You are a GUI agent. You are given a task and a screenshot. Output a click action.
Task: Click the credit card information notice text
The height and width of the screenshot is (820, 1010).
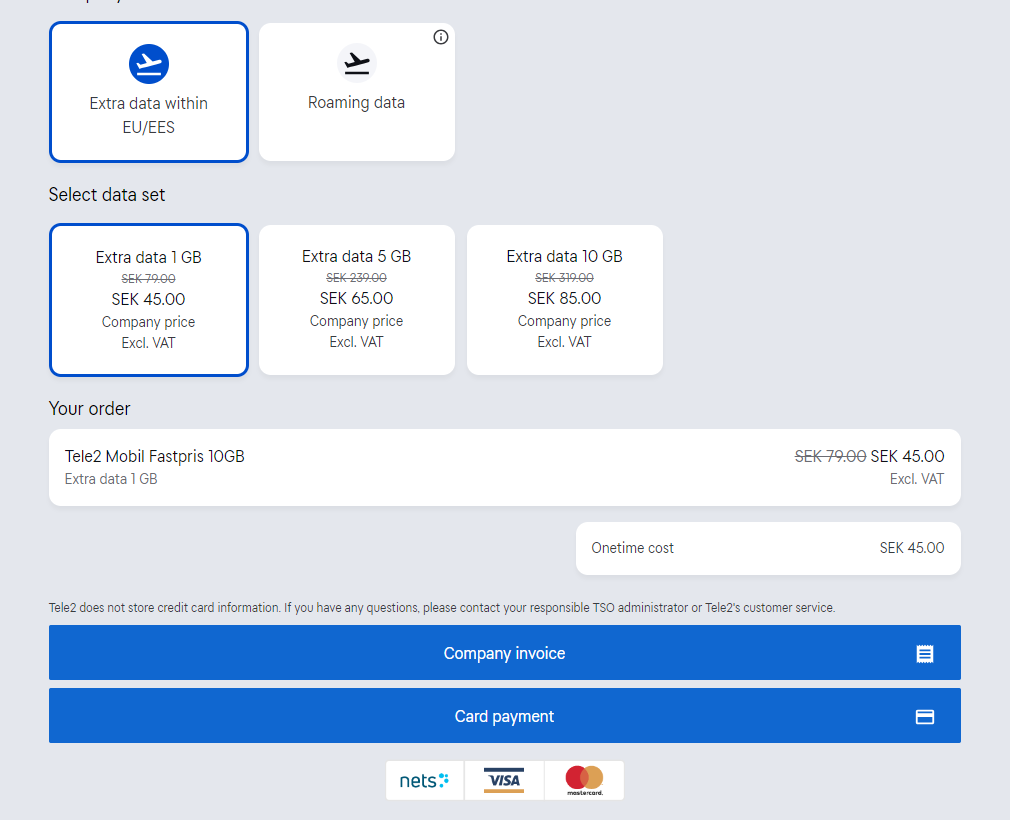click(x=442, y=607)
